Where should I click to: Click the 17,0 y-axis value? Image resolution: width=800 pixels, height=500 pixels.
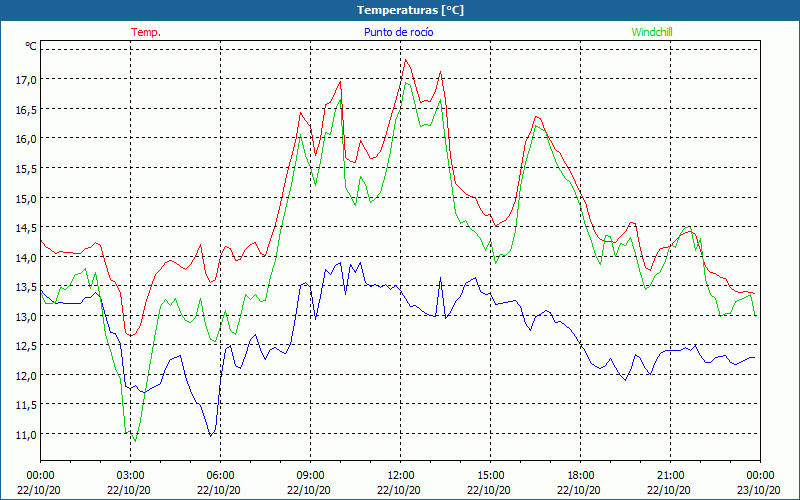tap(27, 80)
